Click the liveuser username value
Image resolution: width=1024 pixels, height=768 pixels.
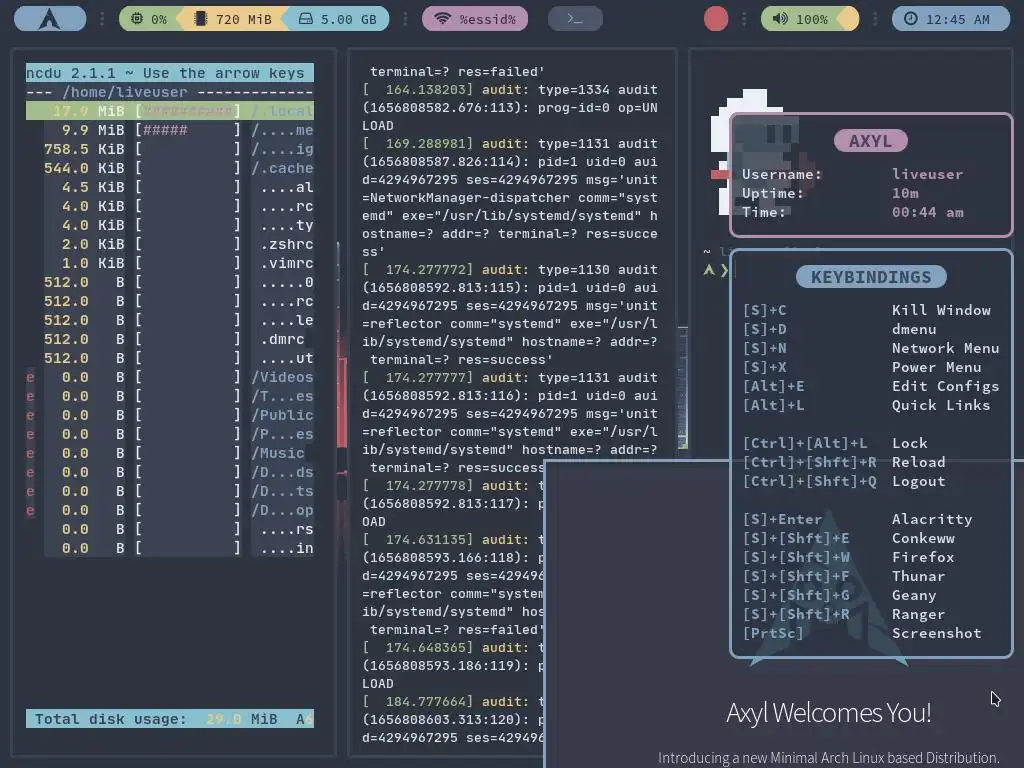[927, 174]
